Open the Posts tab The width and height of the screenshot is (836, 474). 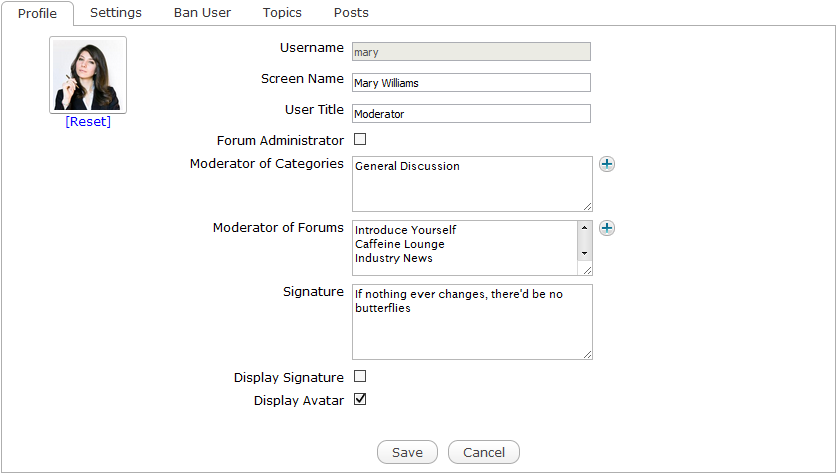pyautogui.click(x=351, y=13)
